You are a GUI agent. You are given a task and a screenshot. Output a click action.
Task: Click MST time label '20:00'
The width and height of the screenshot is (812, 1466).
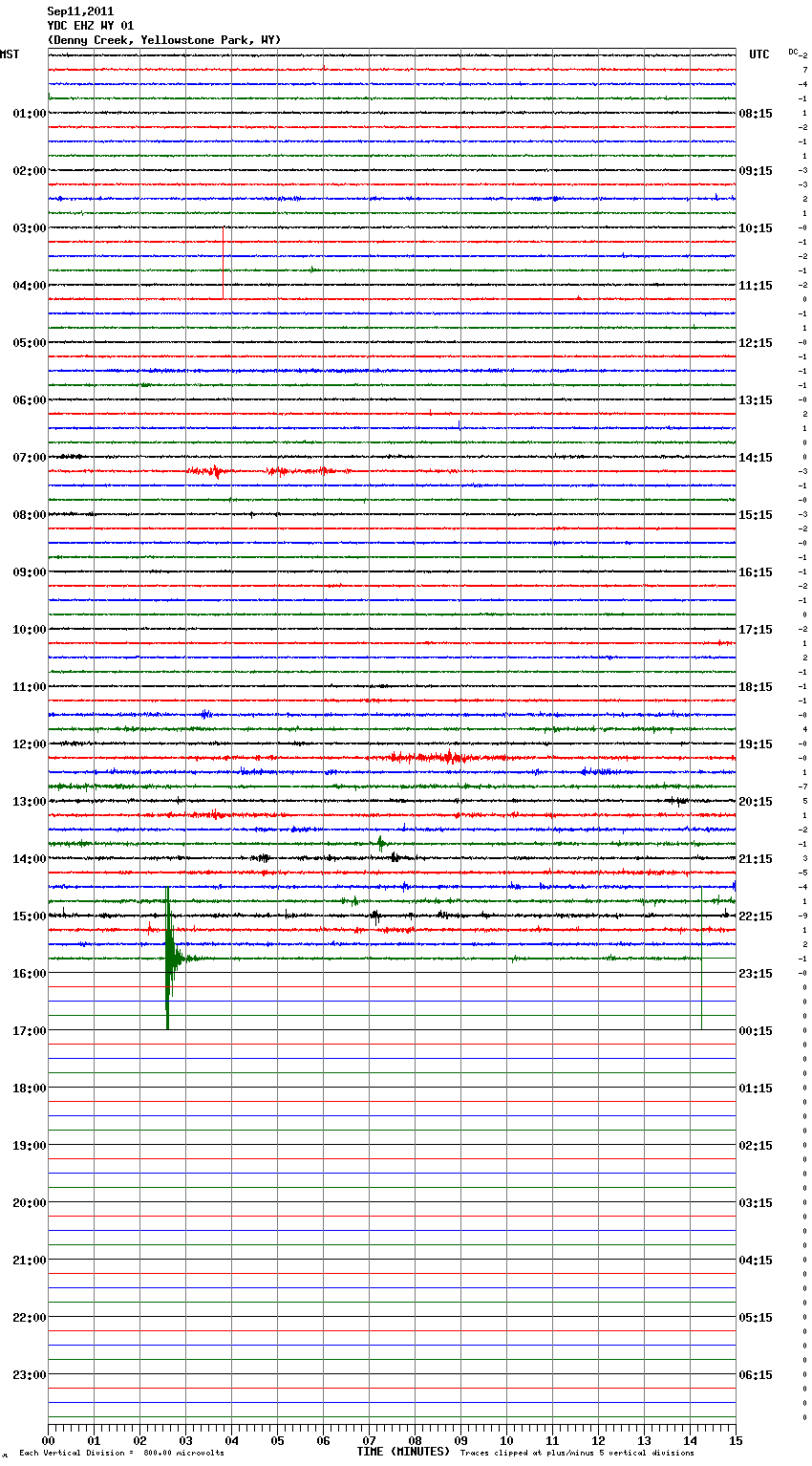pos(29,1203)
